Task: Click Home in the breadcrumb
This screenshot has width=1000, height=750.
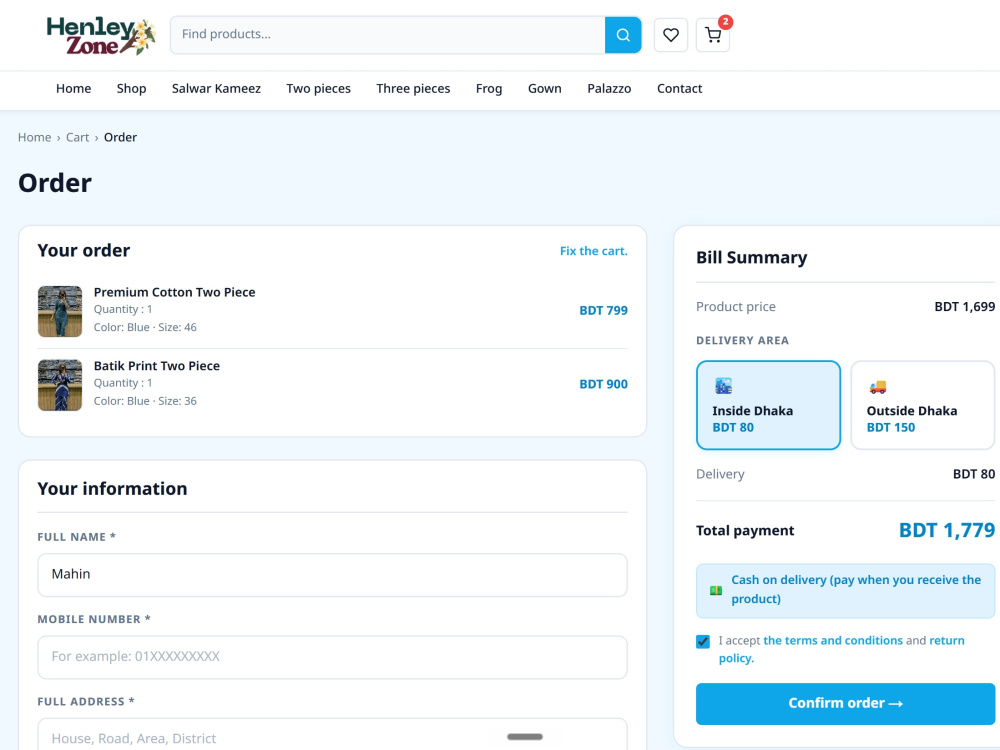Action: (34, 137)
